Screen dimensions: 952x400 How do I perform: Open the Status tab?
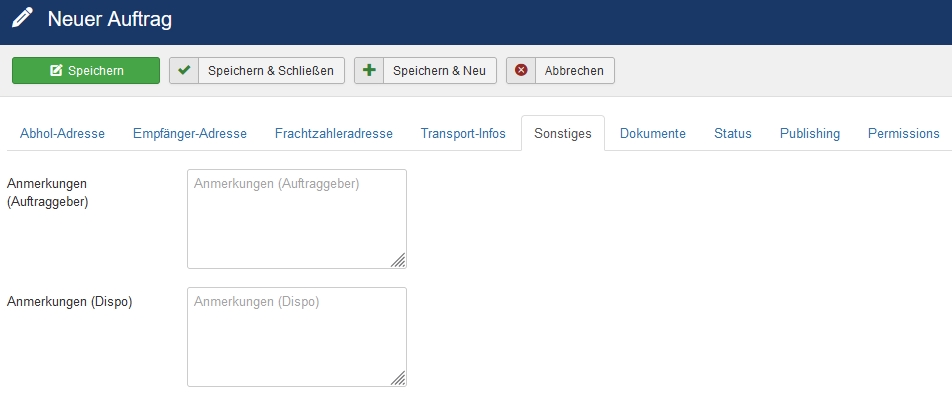733,134
